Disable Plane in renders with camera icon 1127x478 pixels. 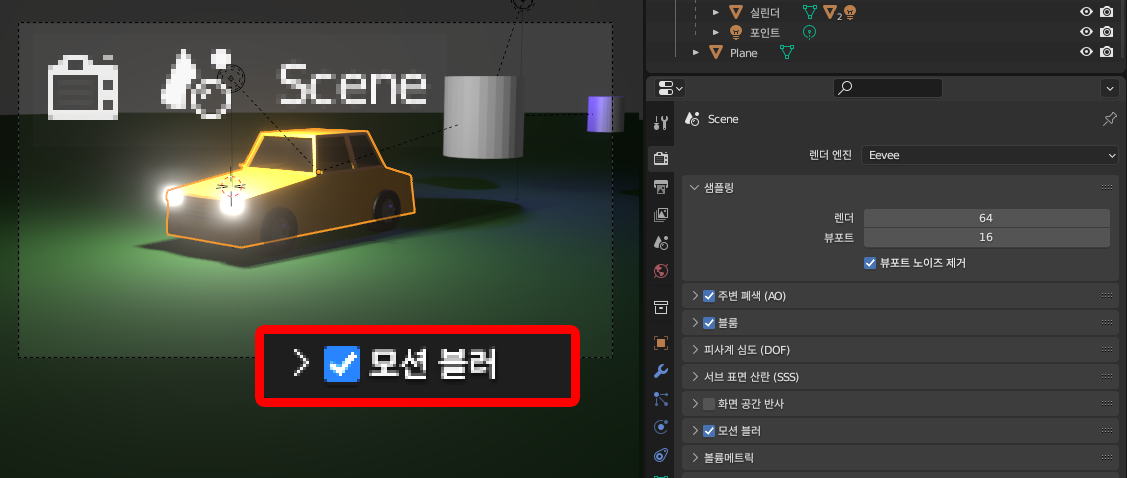[x=1107, y=52]
